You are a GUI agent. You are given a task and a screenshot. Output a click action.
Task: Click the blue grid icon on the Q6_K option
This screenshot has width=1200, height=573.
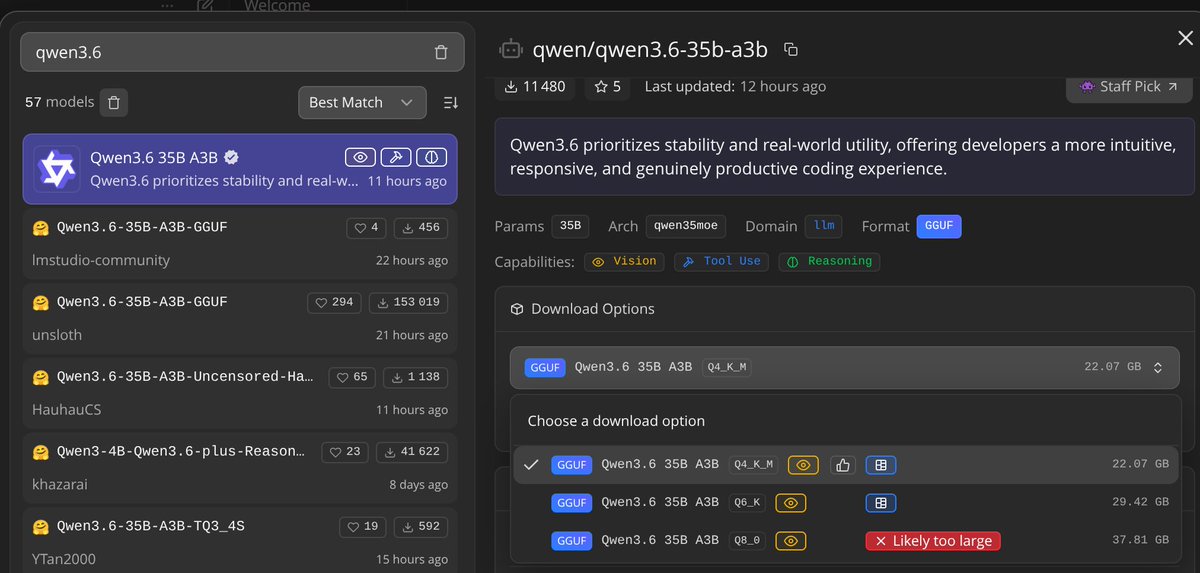[881, 503]
